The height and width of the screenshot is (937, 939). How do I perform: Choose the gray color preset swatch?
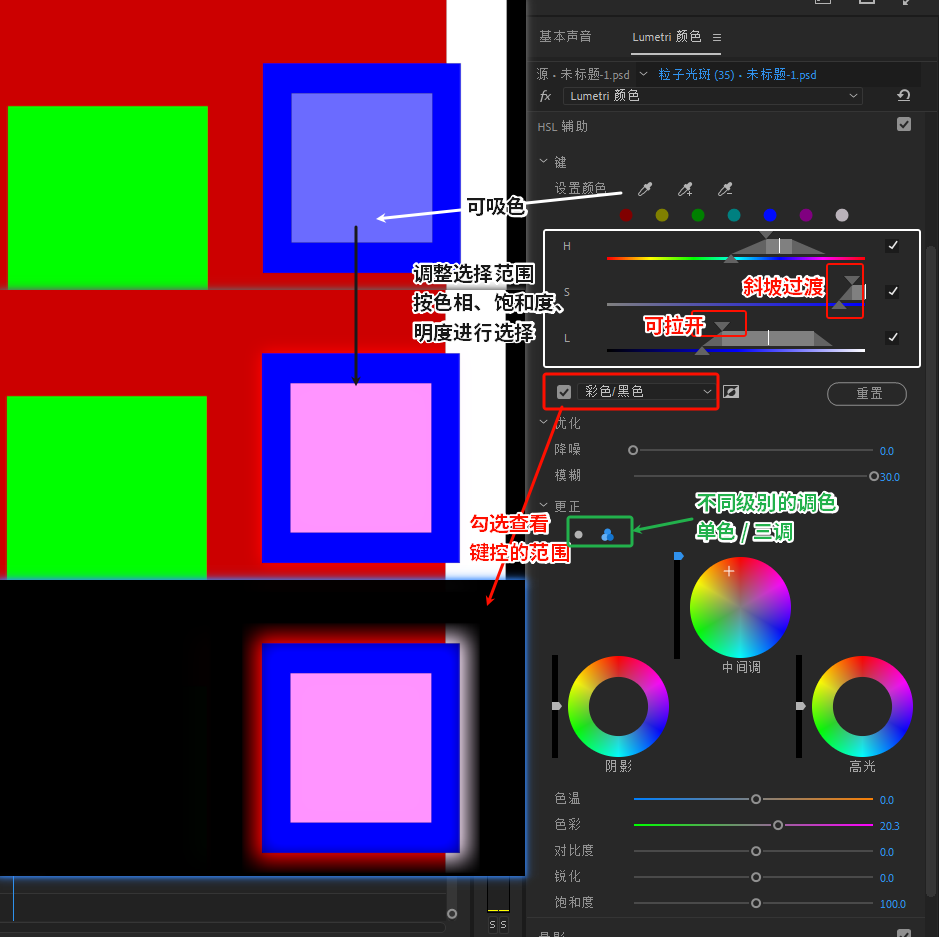(x=842, y=215)
